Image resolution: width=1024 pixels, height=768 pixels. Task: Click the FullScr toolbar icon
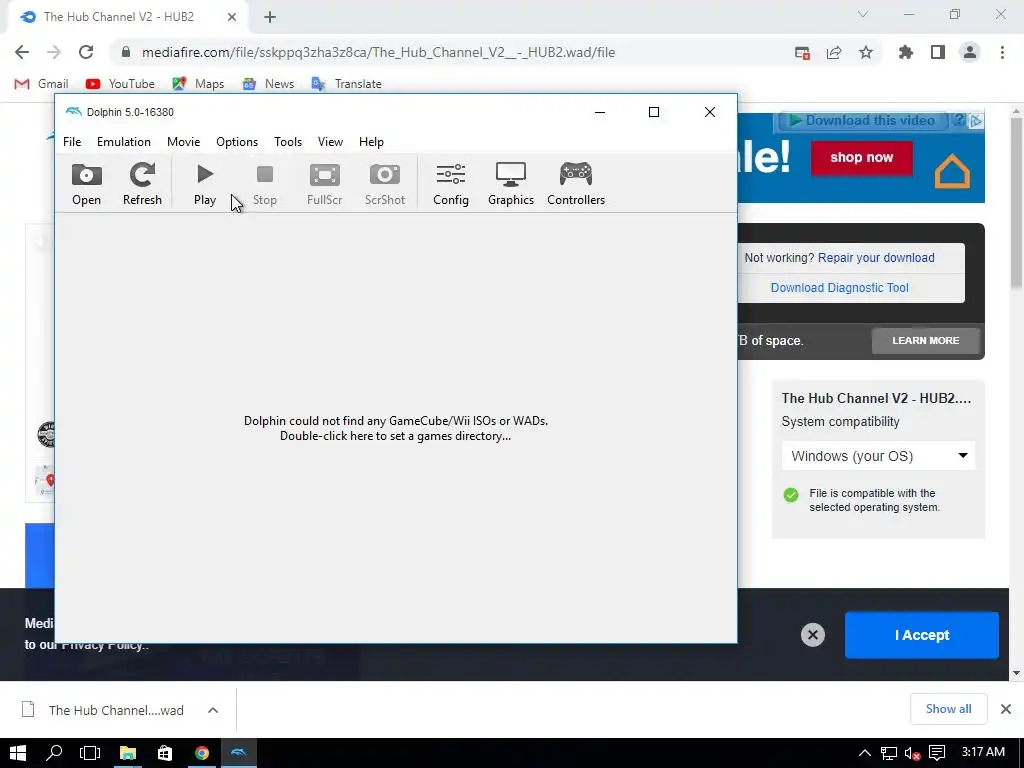point(325,184)
